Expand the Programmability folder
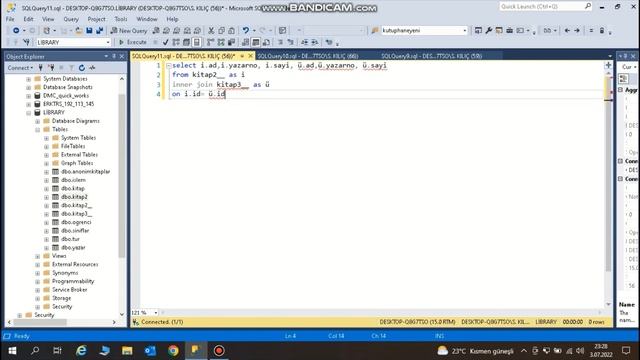Screen dimensions: 640x360 [38, 282]
